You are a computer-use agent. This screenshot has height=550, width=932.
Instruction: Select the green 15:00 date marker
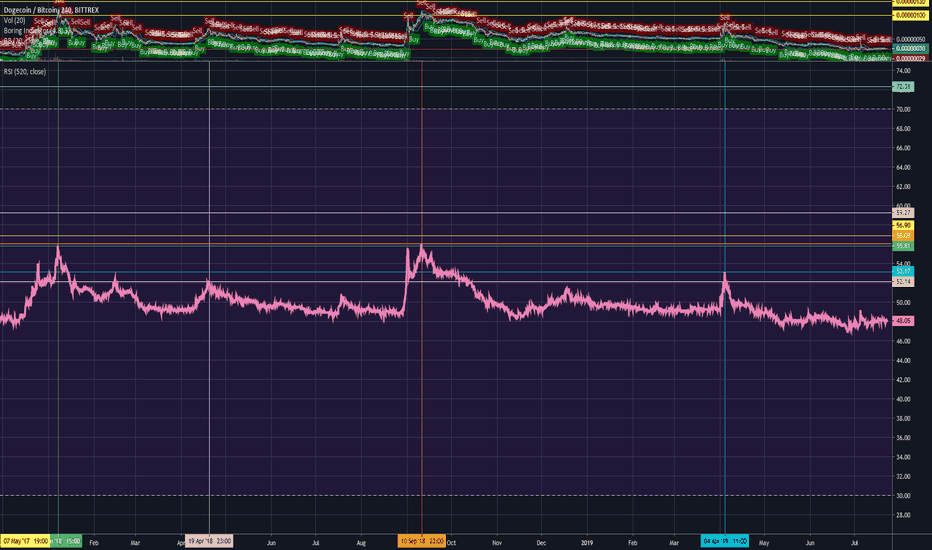[x=67, y=541]
